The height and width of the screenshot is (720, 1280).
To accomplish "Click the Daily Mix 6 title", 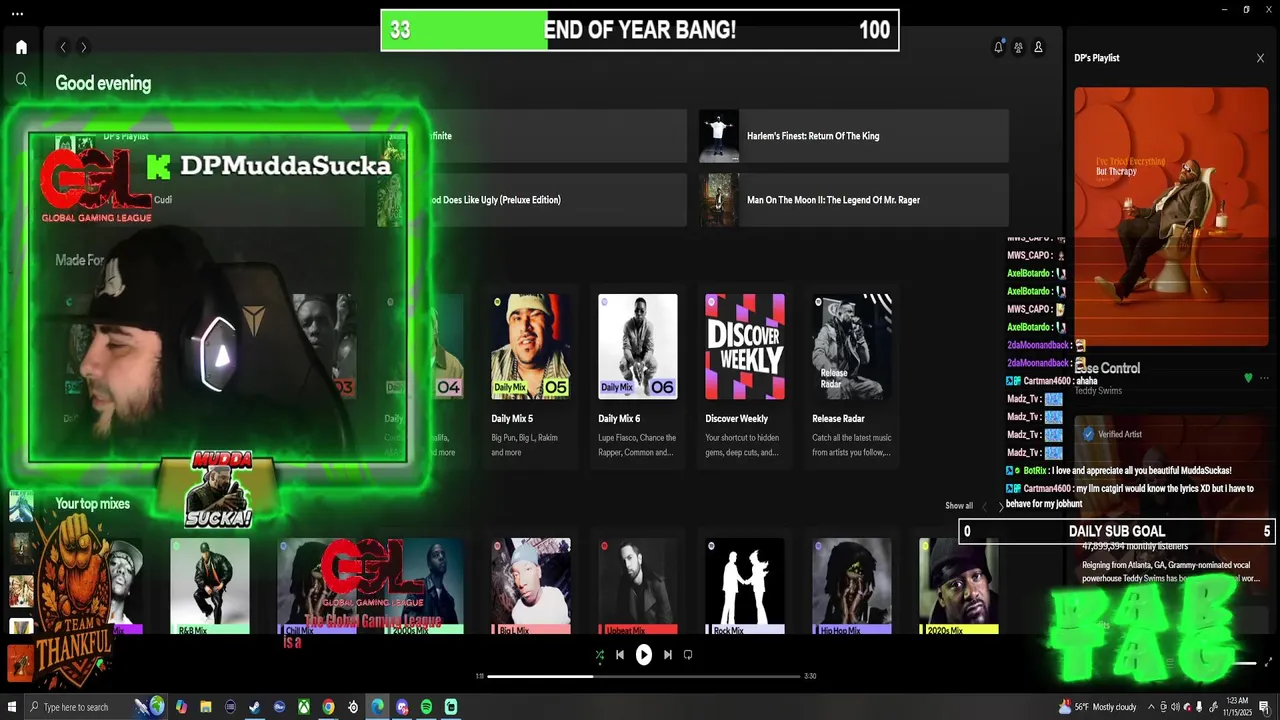I will tap(619, 419).
